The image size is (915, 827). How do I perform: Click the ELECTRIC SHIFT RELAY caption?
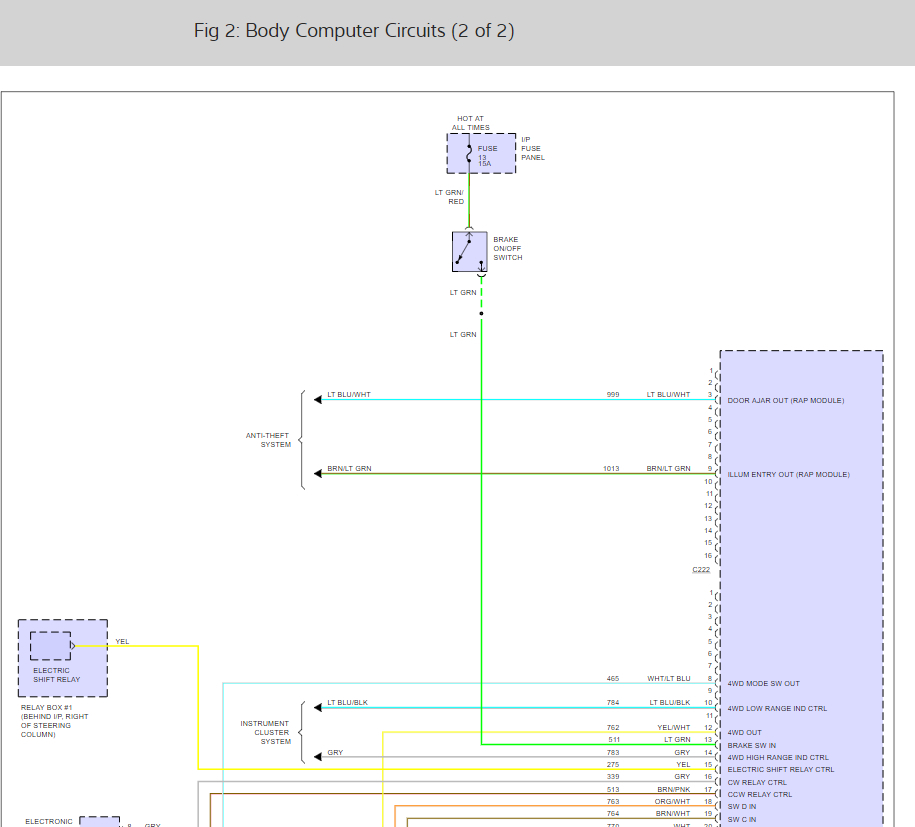coord(57,675)
